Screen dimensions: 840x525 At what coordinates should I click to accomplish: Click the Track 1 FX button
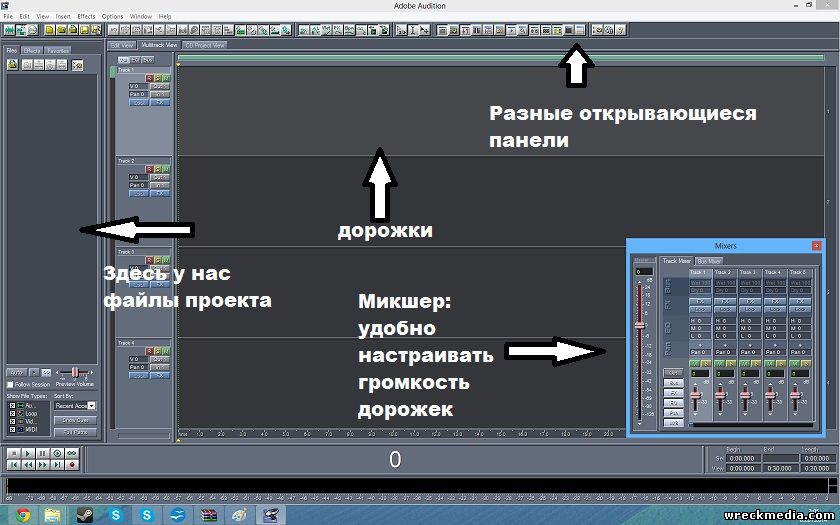(160, 102)
